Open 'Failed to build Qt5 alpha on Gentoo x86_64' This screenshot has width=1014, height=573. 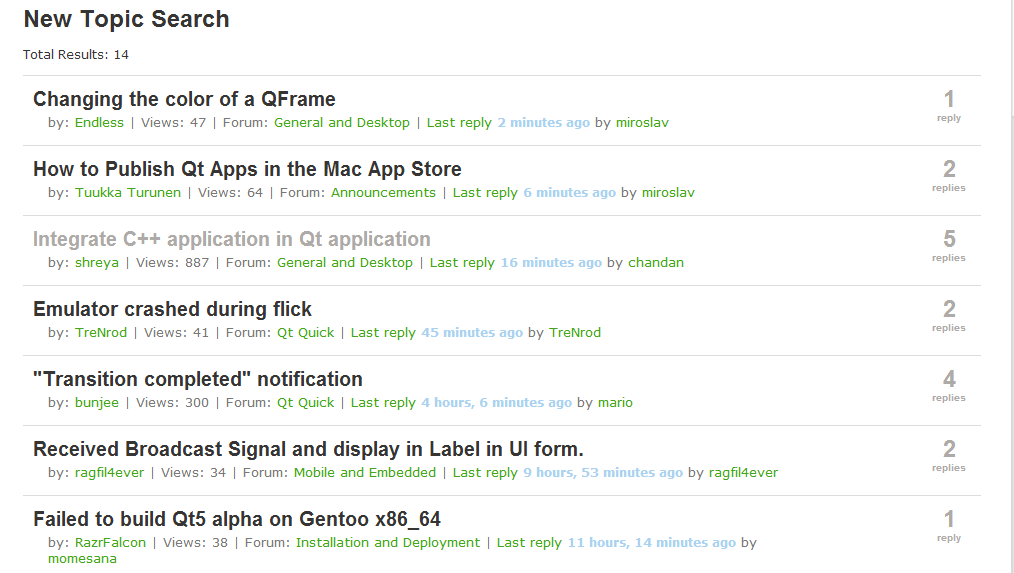pos(237,519)
